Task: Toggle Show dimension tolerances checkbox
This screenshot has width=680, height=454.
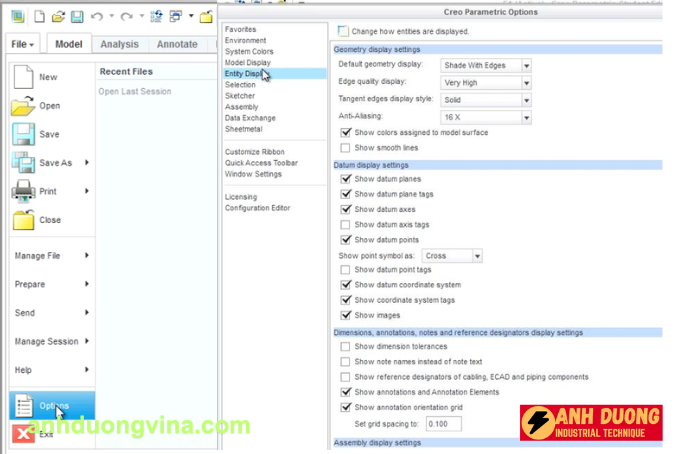Action: [x=346, y=346]
